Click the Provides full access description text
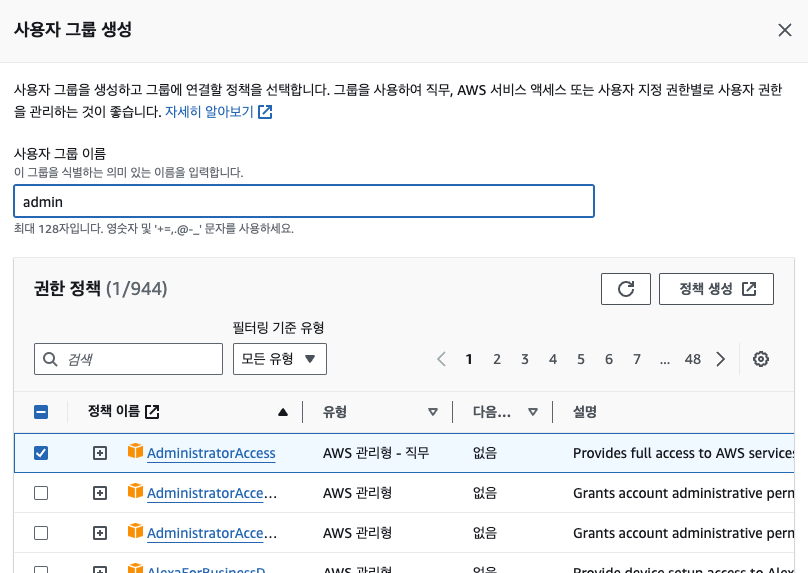Image resolution: width=808 pixels, height=573 pixels. click(x=683, y=453)
